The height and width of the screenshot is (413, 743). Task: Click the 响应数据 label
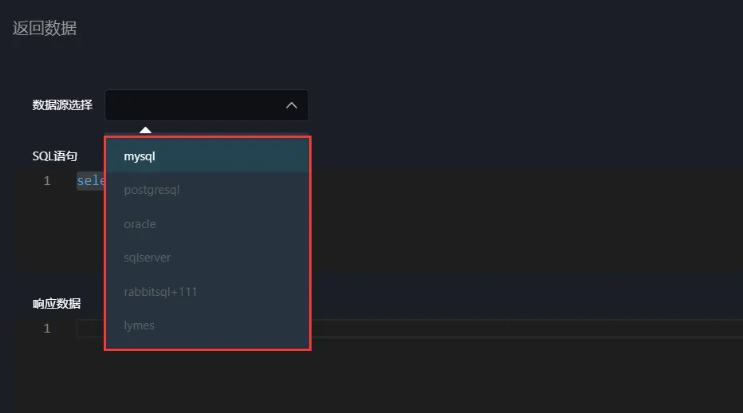click(56, 303)
